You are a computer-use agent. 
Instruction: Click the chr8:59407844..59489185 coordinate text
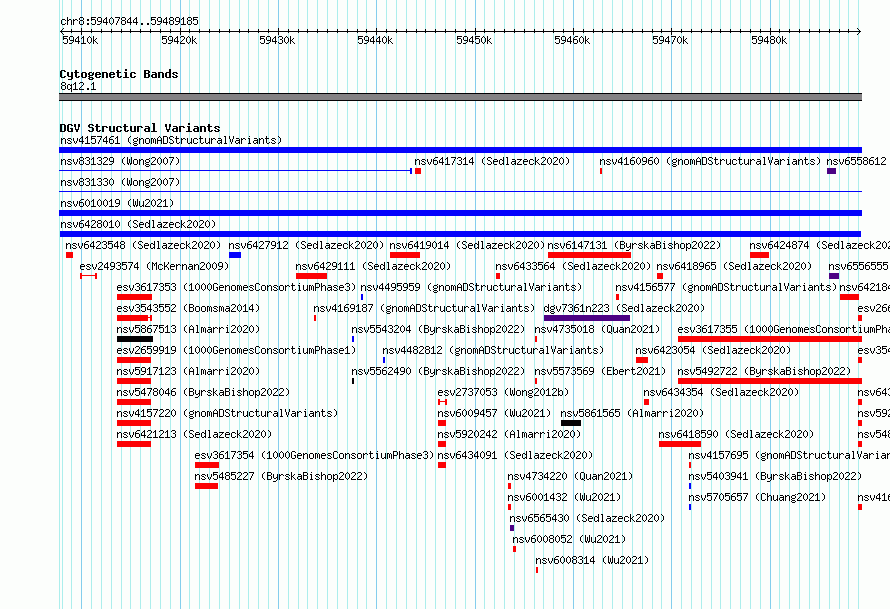(x=129, y=22)
